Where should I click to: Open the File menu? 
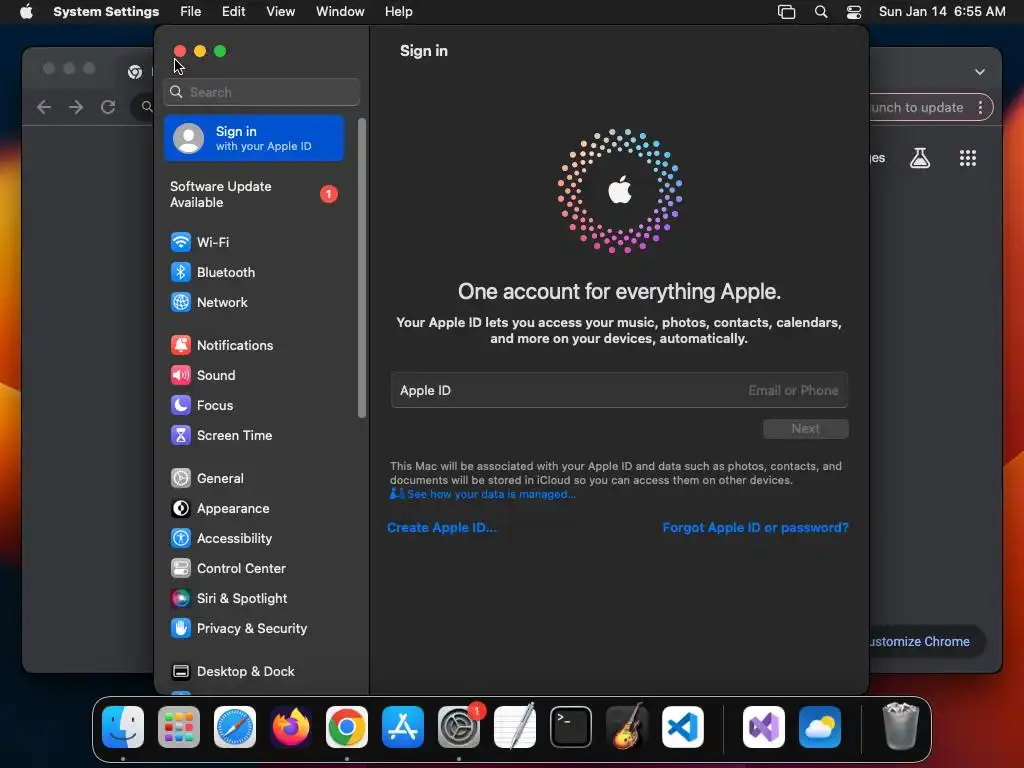click(190, 12)
